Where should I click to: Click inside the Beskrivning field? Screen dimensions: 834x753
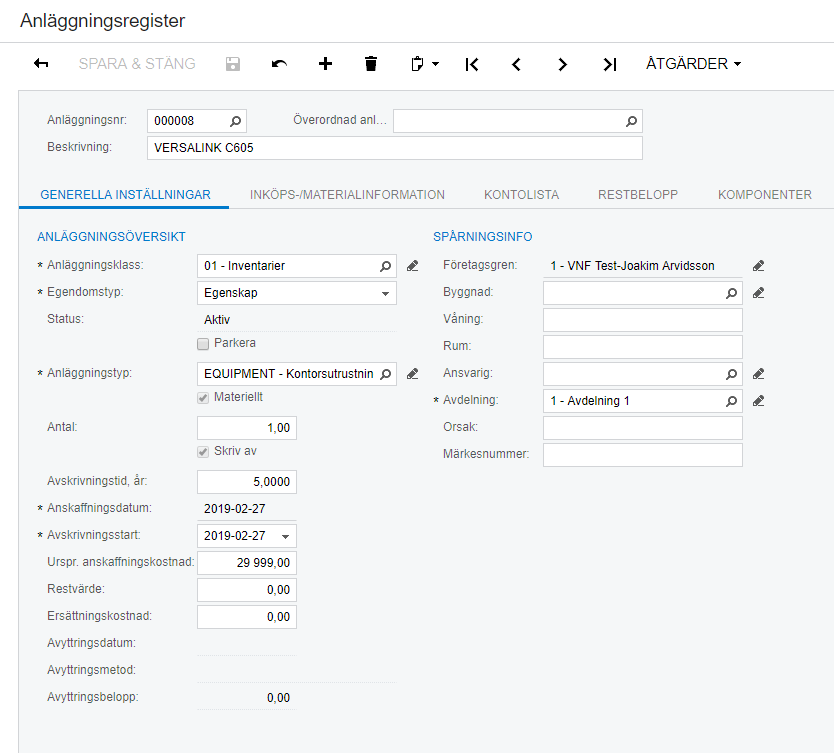click(390, 147)
